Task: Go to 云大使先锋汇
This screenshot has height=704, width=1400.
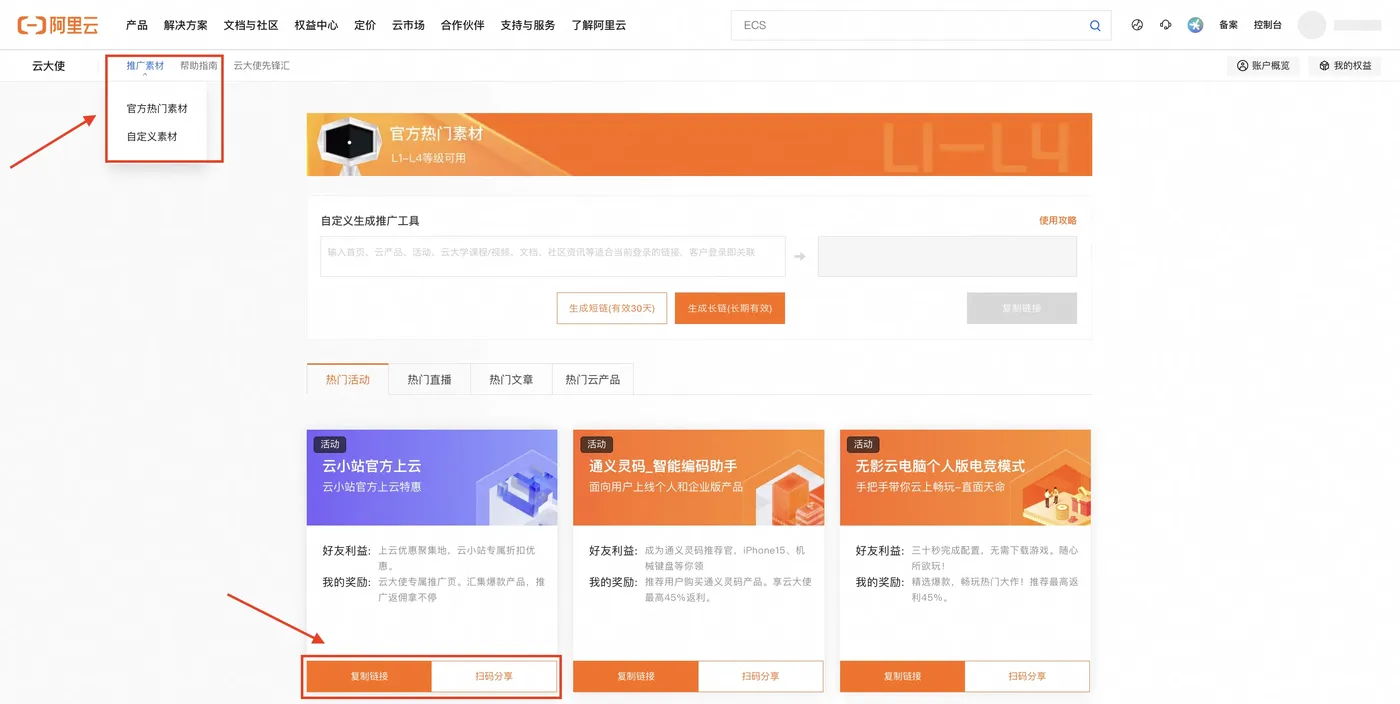Action: coord(262,66)
